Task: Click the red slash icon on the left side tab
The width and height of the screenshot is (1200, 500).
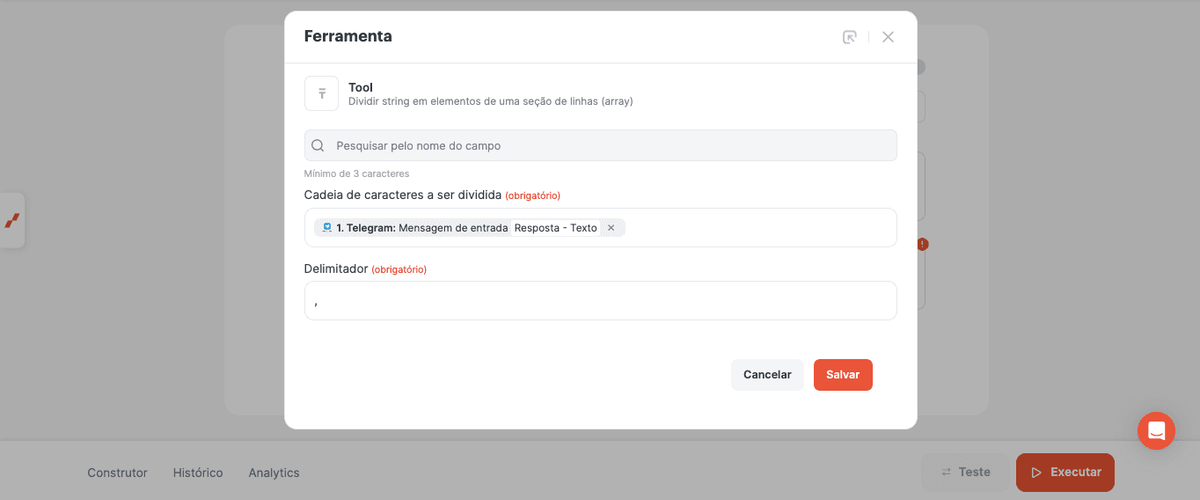Action: click(x=12, y=220)
